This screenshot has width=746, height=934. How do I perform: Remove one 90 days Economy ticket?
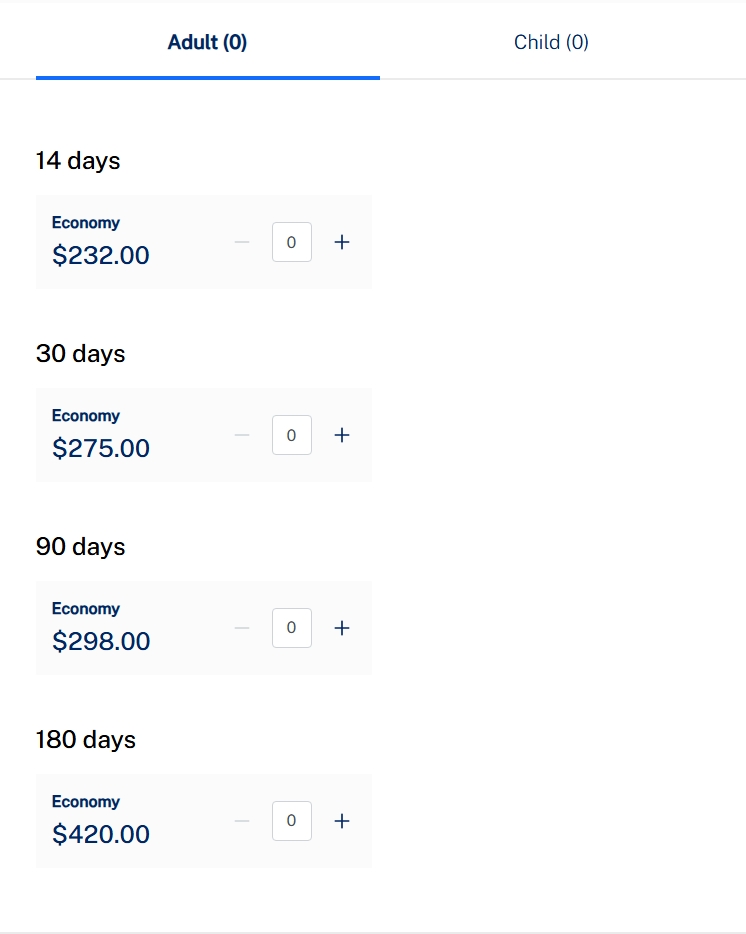pyautogui.click(x=242, y=628)
